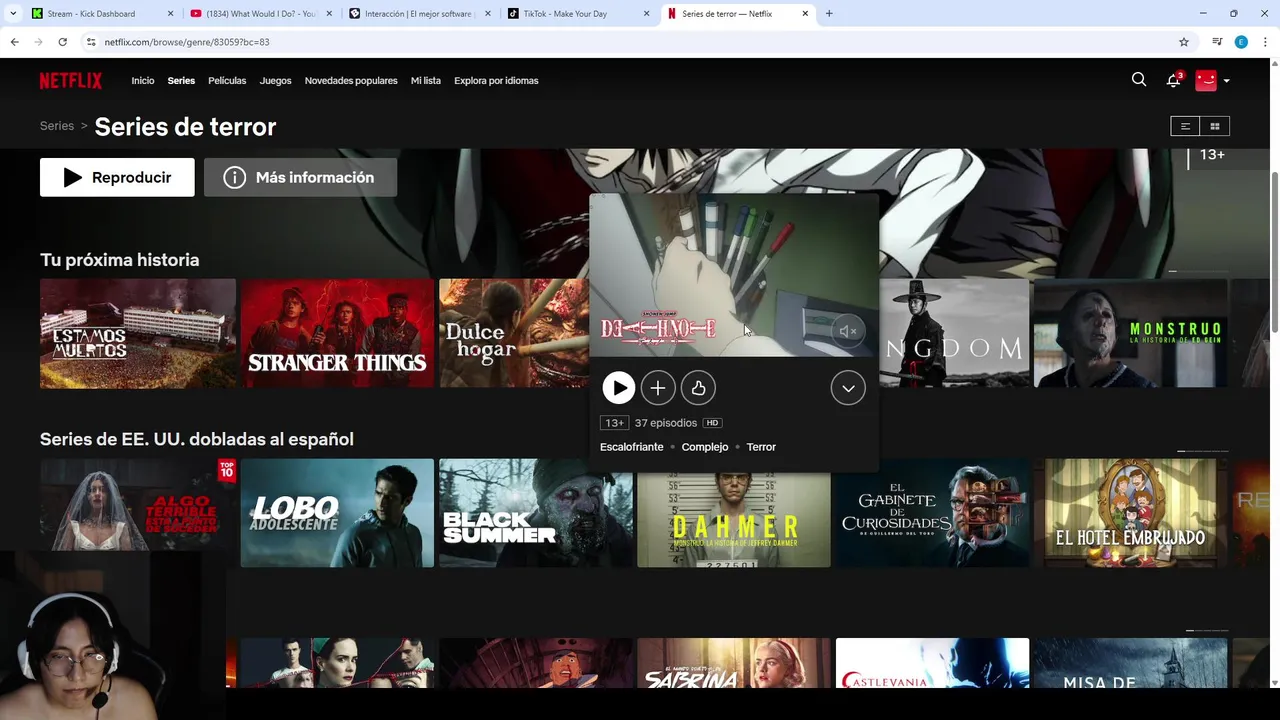Open Dulce hogar thumbnail

(514, 333)
